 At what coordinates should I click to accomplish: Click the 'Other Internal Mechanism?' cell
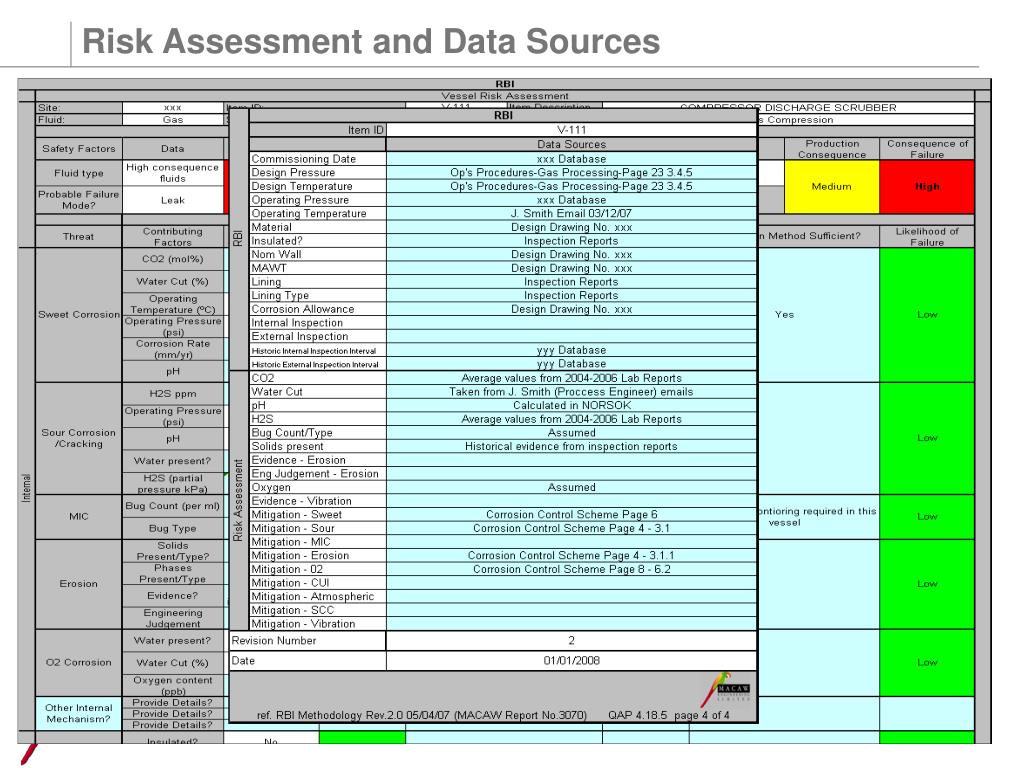point(78,713)
